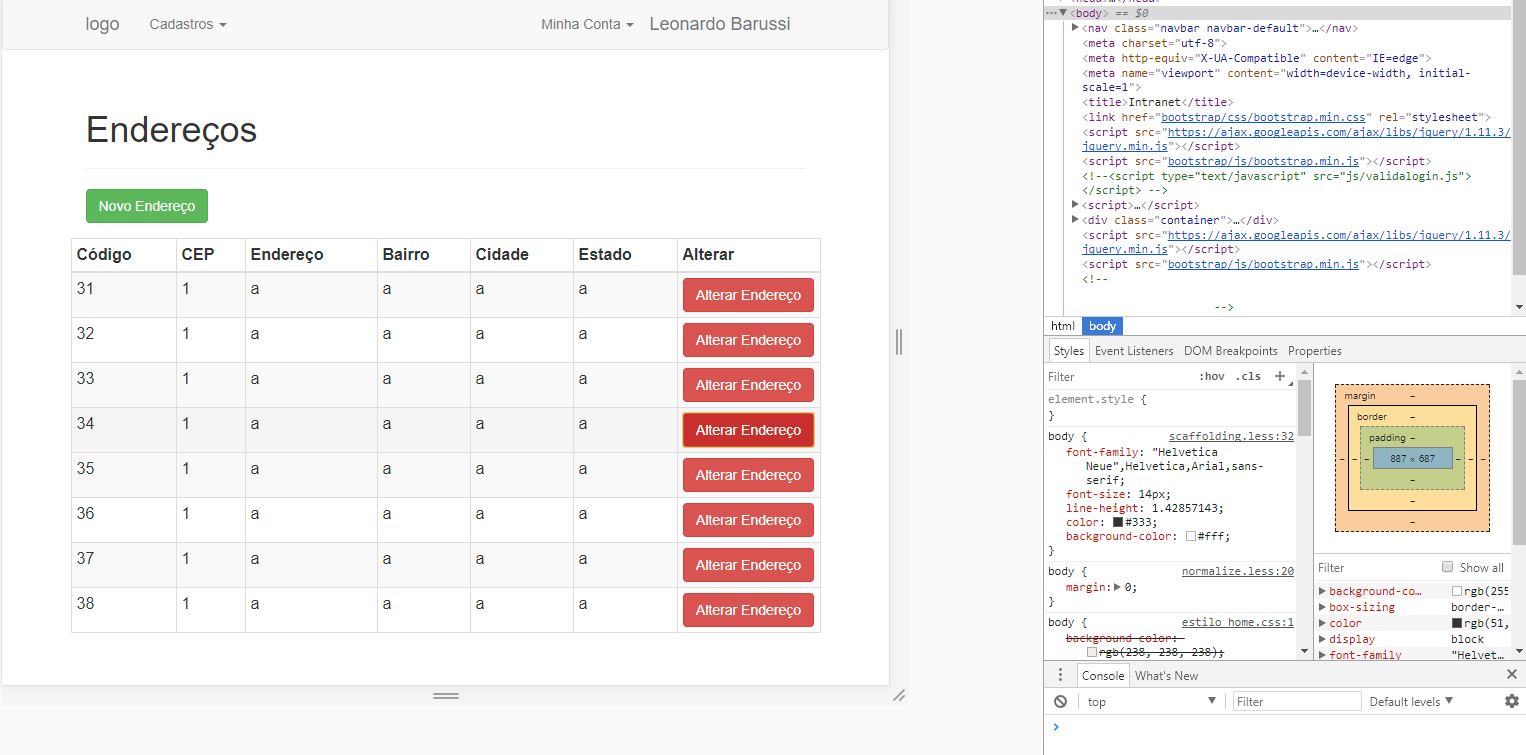Click Alterar Endereço for row 32
This screenshot has height=755, width=1526.
[748, 340]
